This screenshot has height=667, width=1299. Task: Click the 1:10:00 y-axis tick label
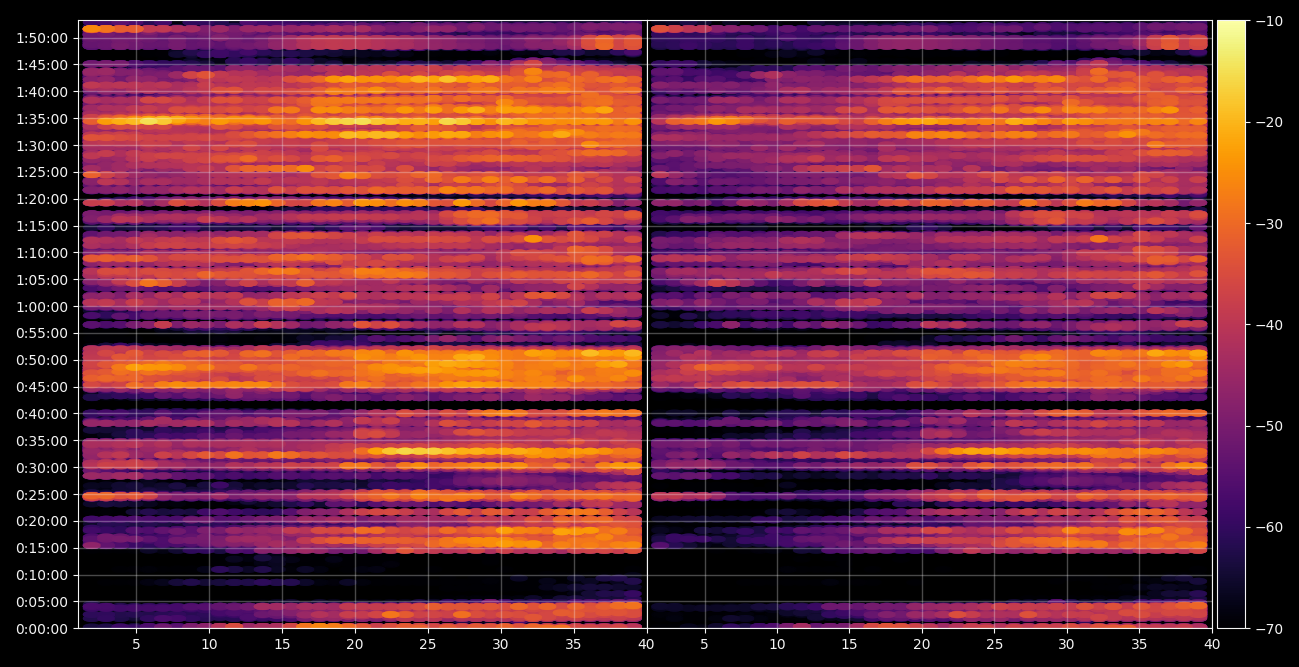coord(42,253)
